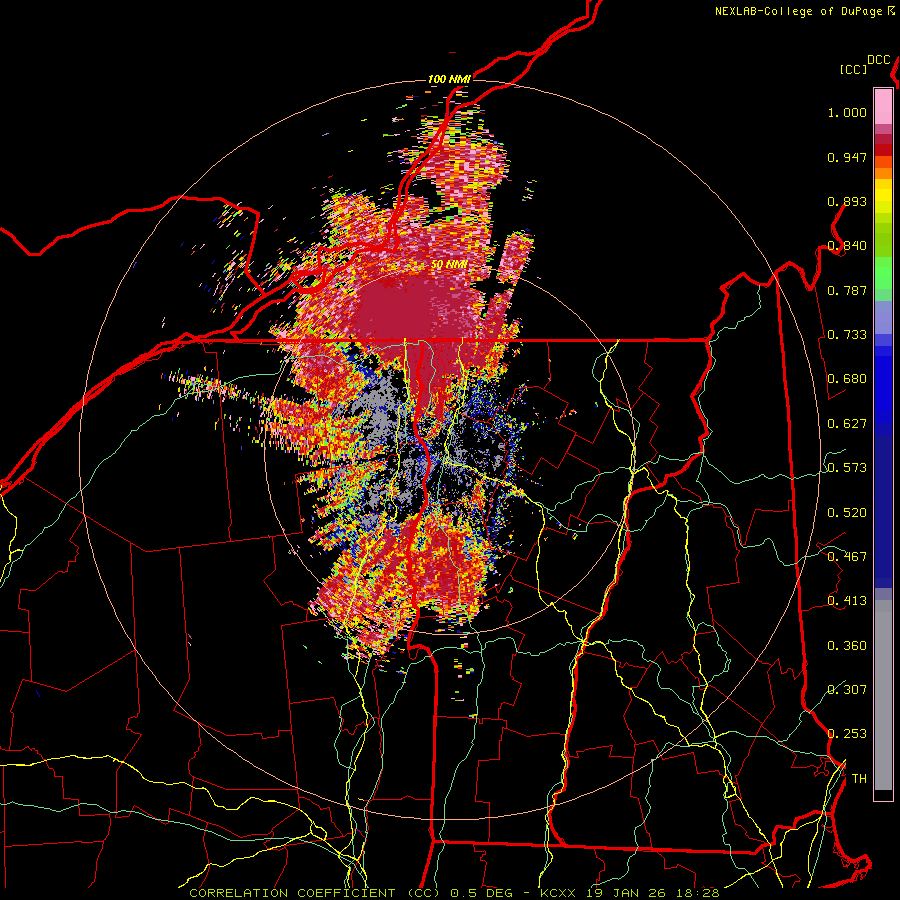
Task: Click the TH threshold label on legend
Action: click(x=859, y=779)
